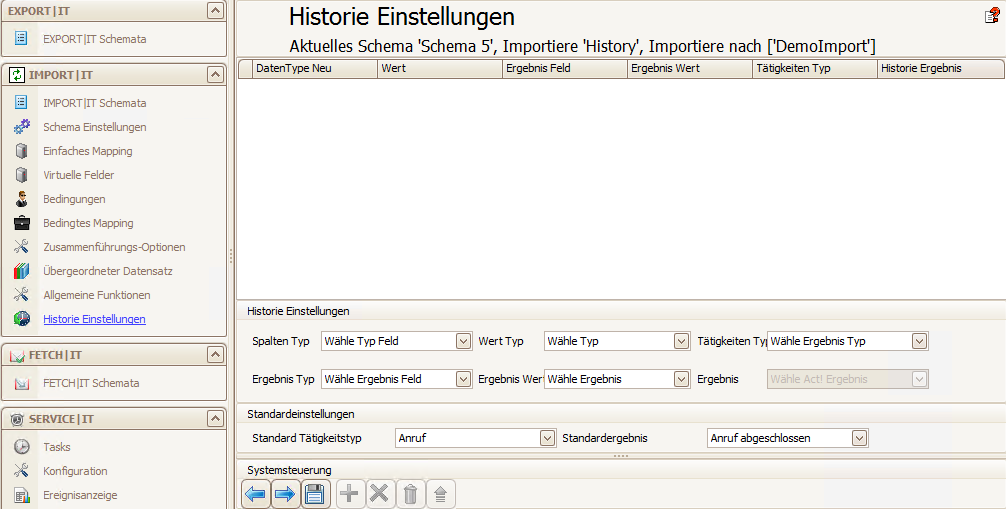Click the FETCH|IT Schemata mail icon
The height and width of the screenshot is (509, 1006).
tap(21, 383)
